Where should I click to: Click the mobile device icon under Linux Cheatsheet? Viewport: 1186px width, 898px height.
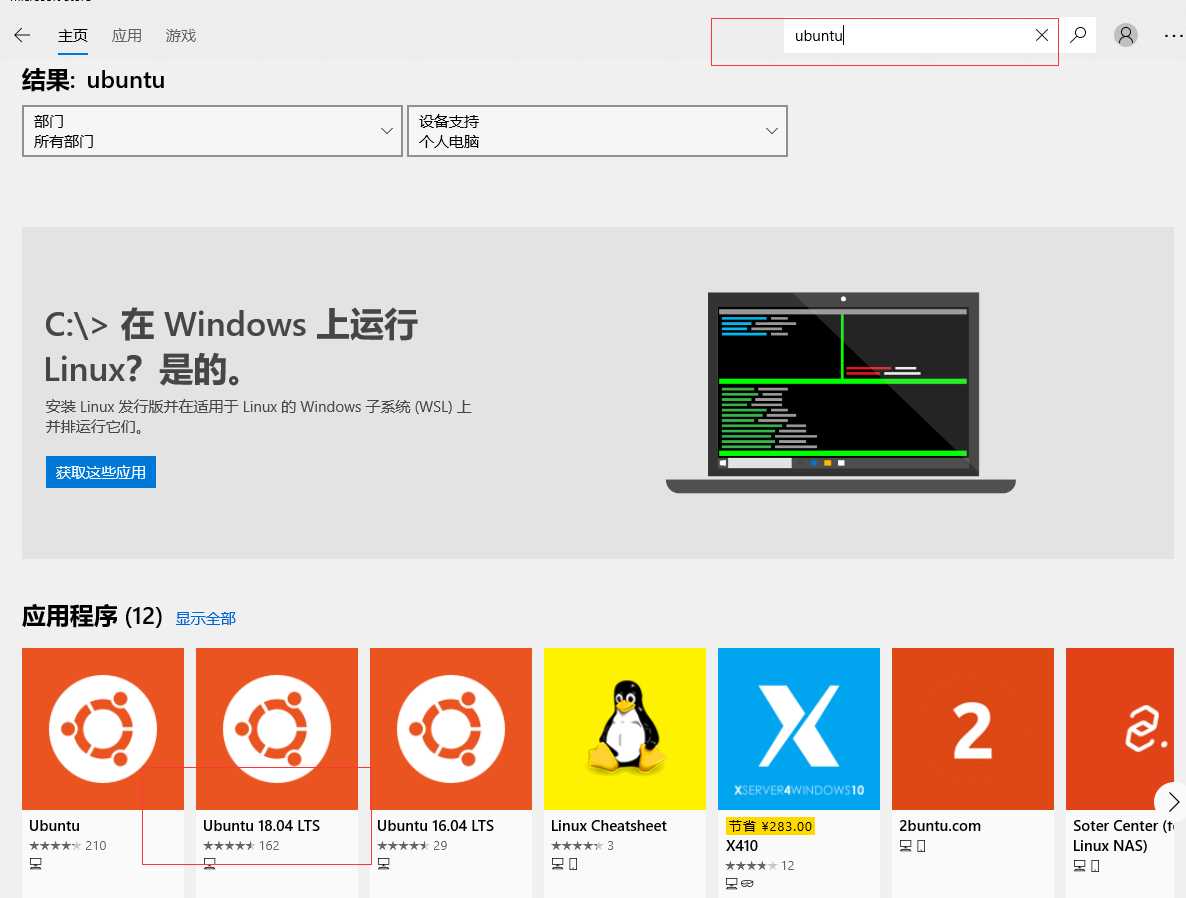coord(573,863)
